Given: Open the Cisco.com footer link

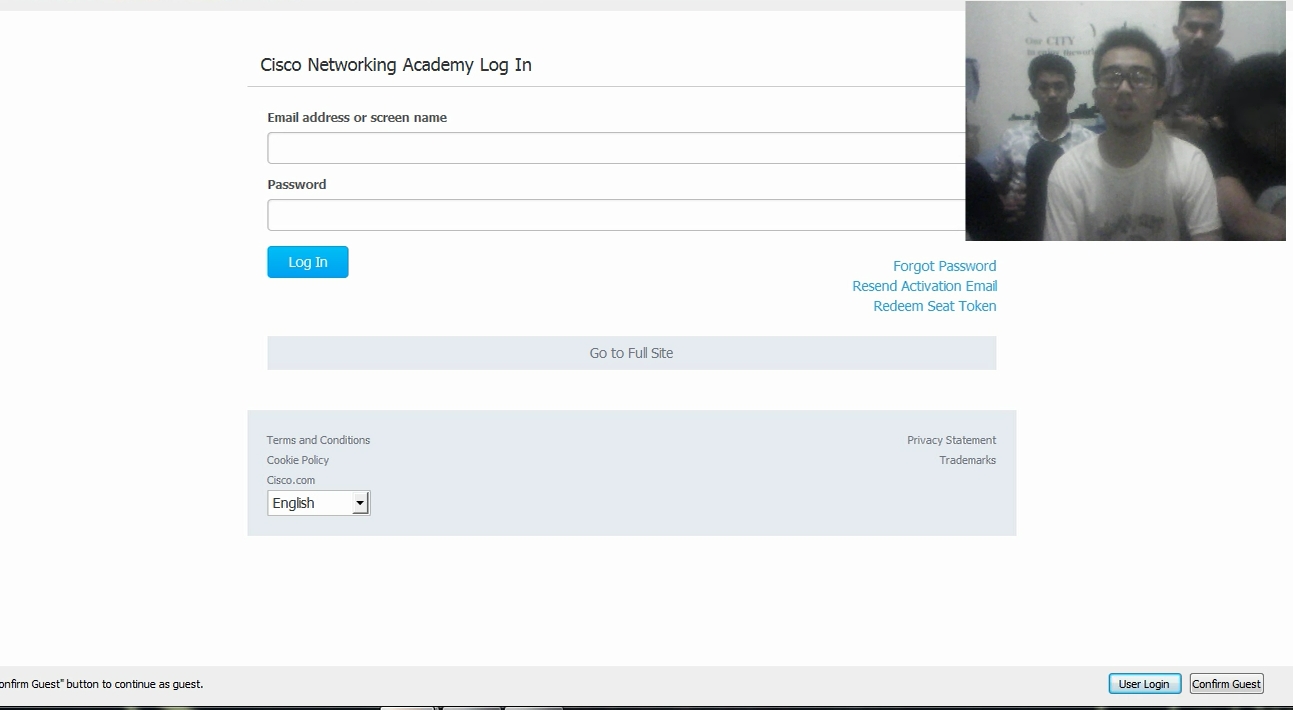Looking at the screenshot, I should tap(290, 480).
